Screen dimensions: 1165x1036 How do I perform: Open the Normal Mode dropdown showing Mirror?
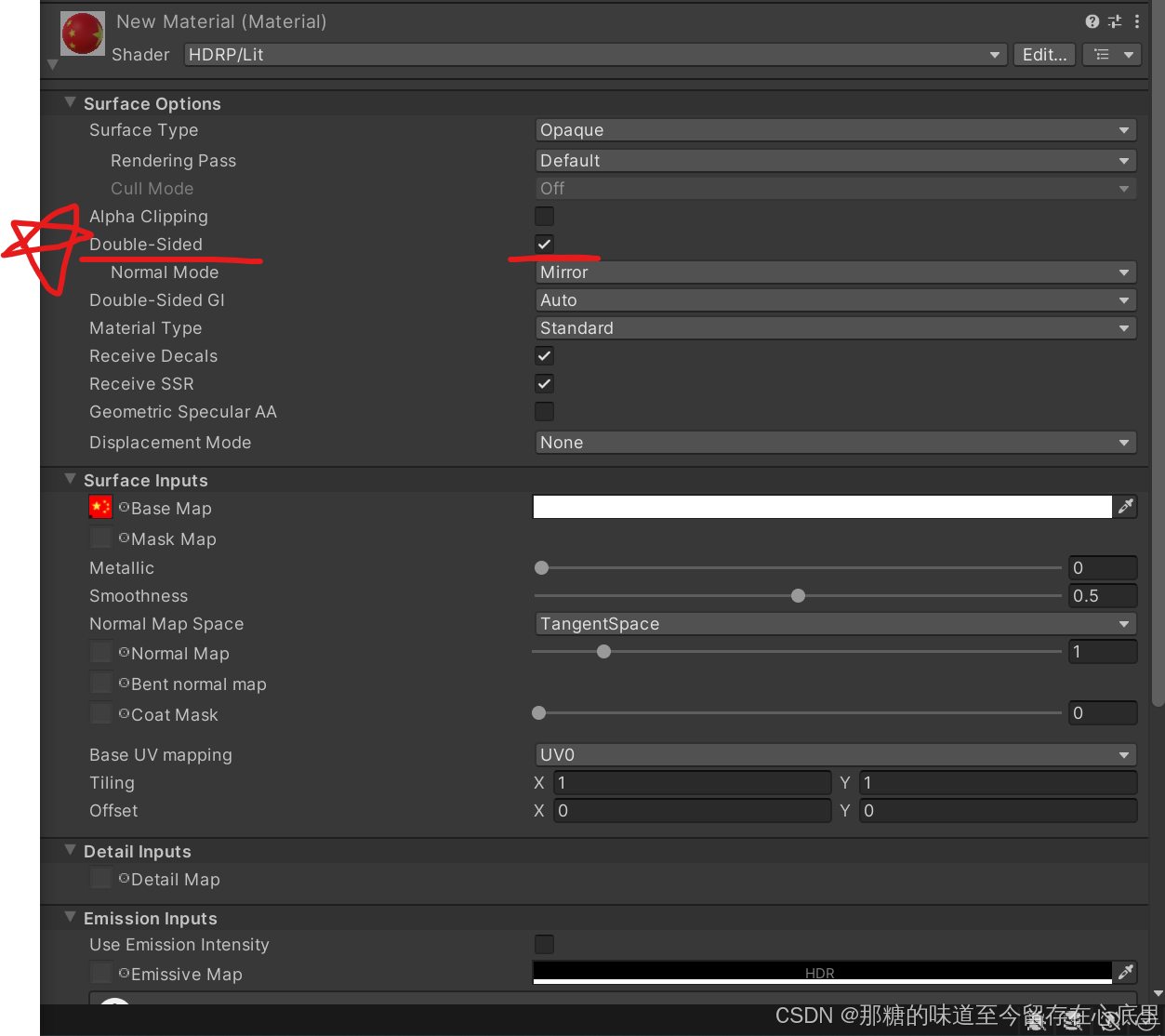[x=834, y=272]
